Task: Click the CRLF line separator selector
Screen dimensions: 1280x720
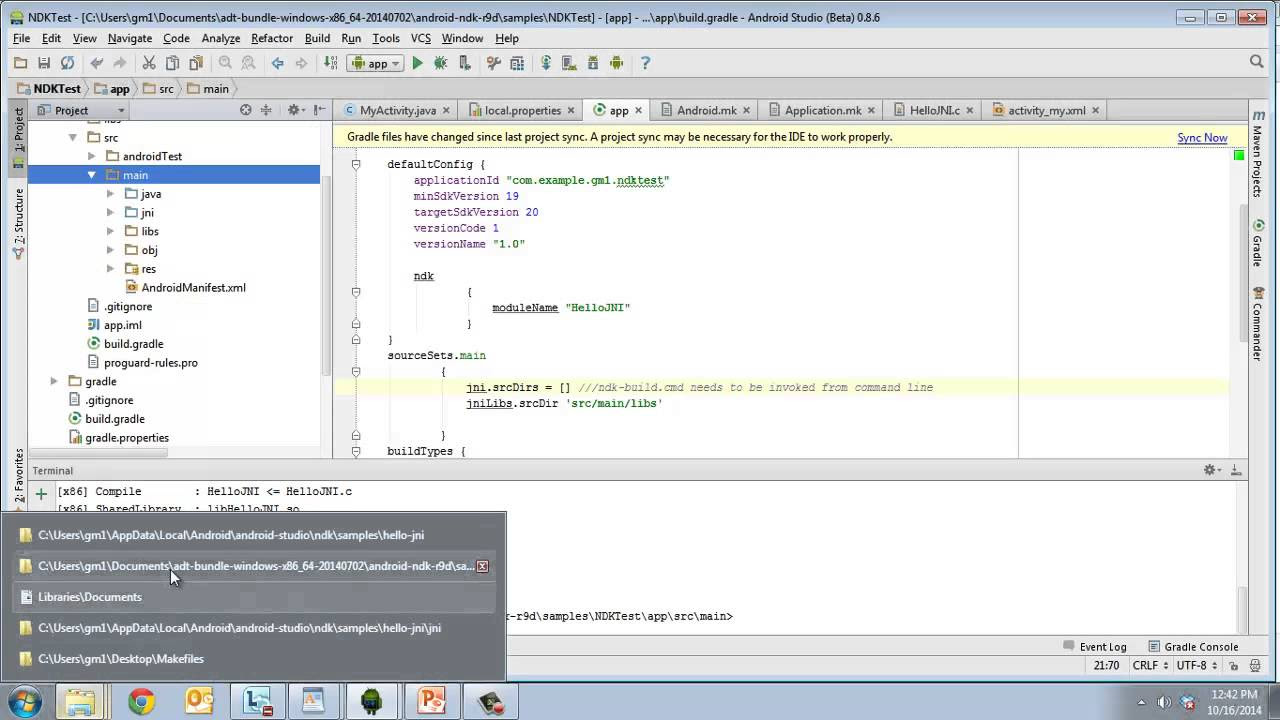Action: point(1150,665)
